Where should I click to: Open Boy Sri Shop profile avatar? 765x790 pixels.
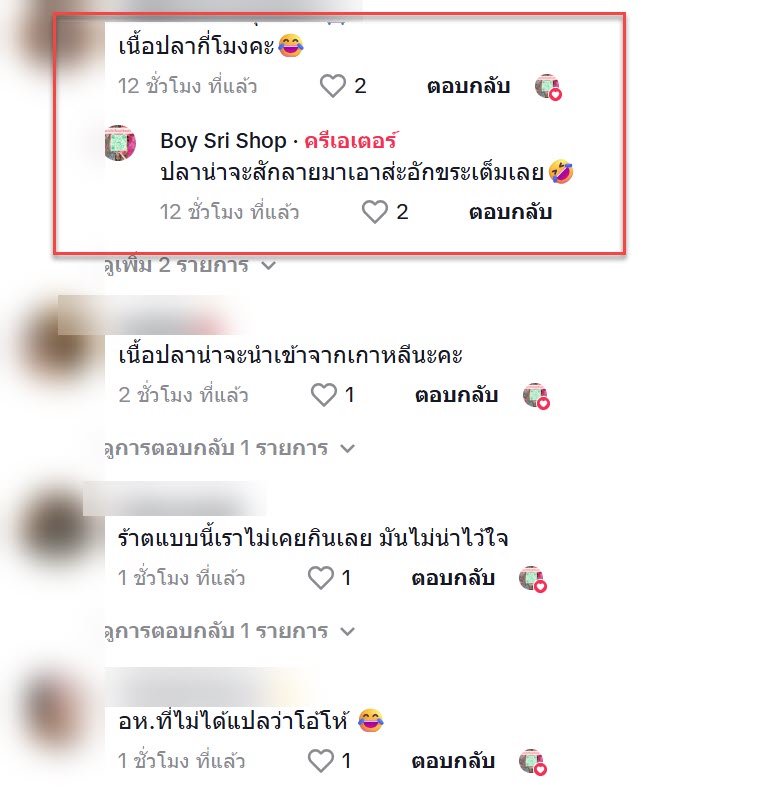[120, 143]
